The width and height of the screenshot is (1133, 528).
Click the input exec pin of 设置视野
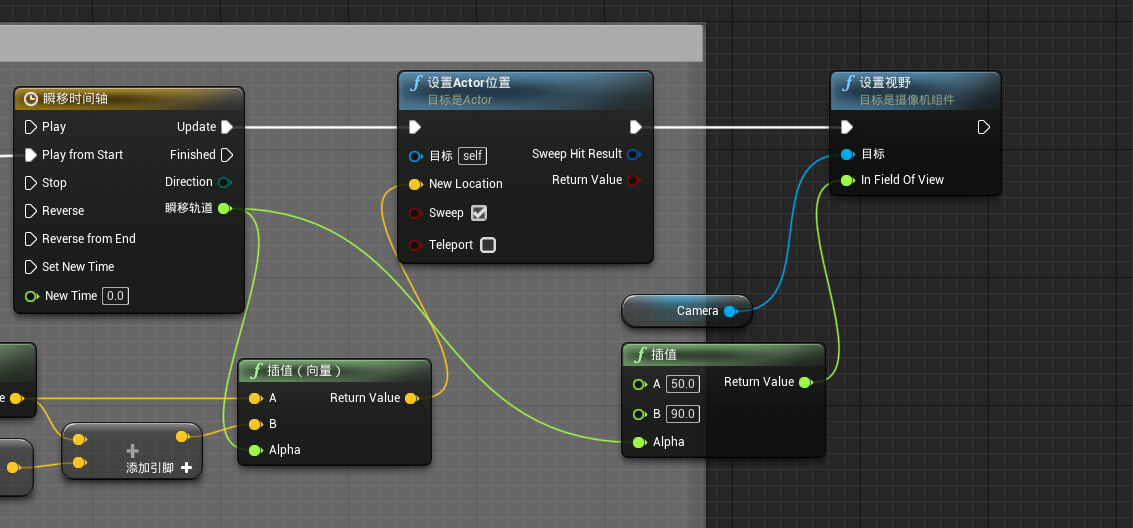[x=847, y=127]
